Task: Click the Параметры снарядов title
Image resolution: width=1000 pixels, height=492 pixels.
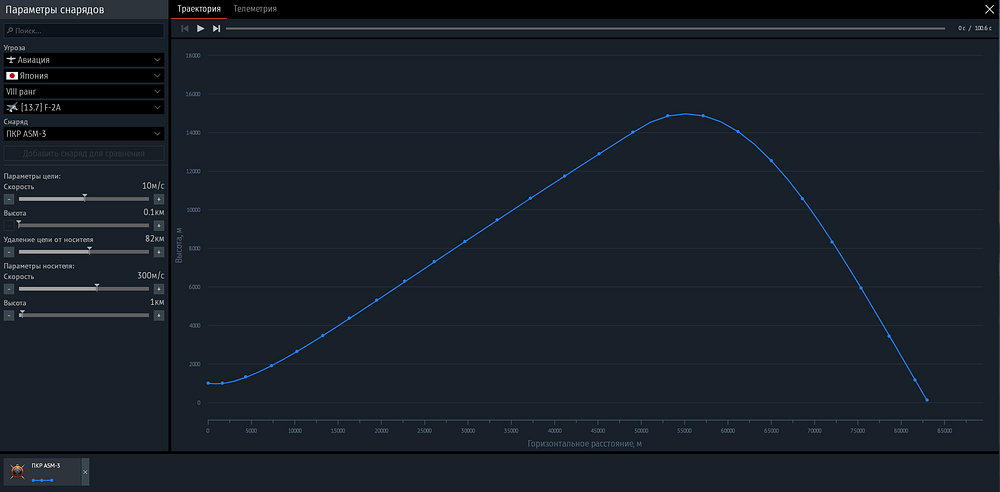Action: (55, 9)
